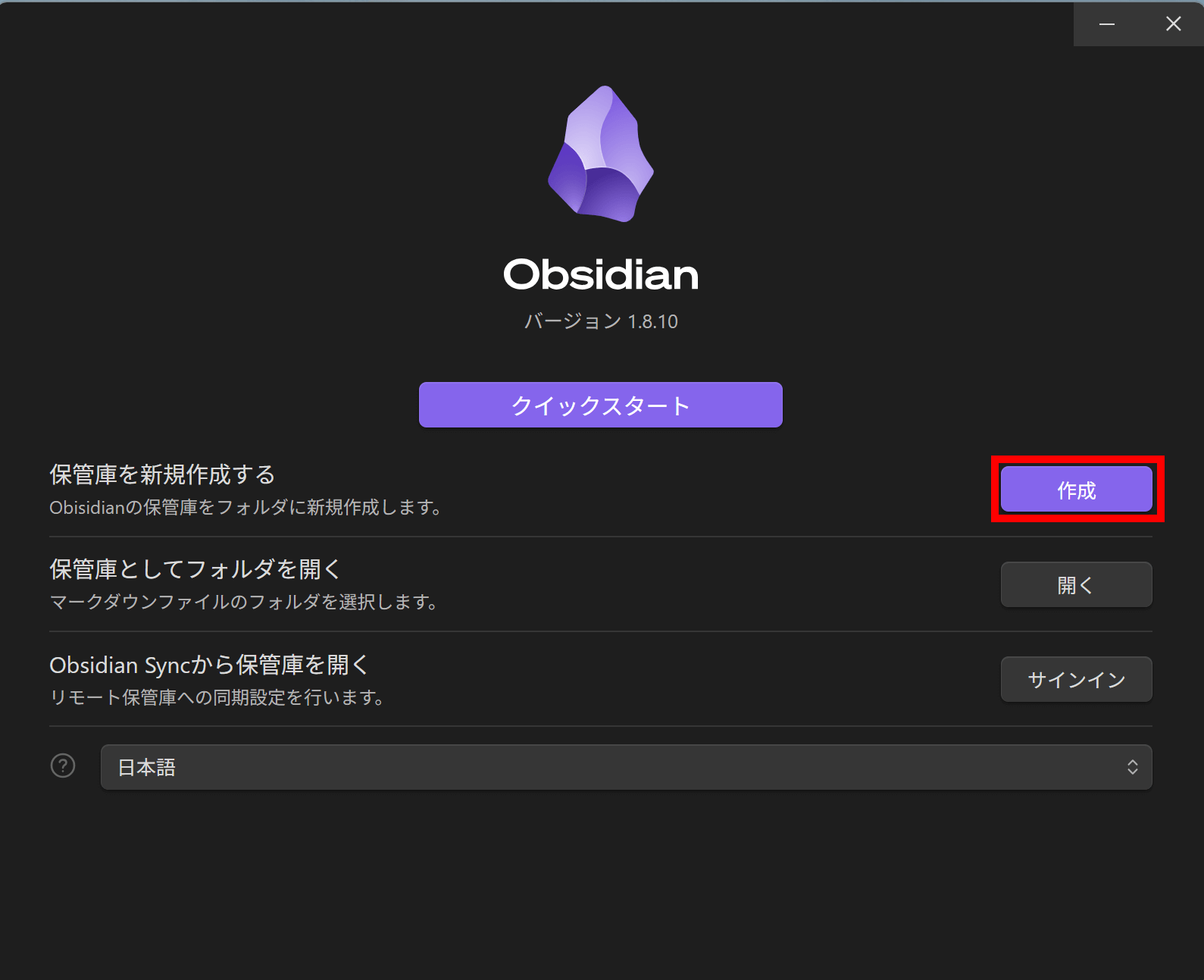Image resolution: width=1204 pixels, height=980 pixels.
Task: Select the 保管庫としてフォルダを開く heading
Action: click(195, 569)
